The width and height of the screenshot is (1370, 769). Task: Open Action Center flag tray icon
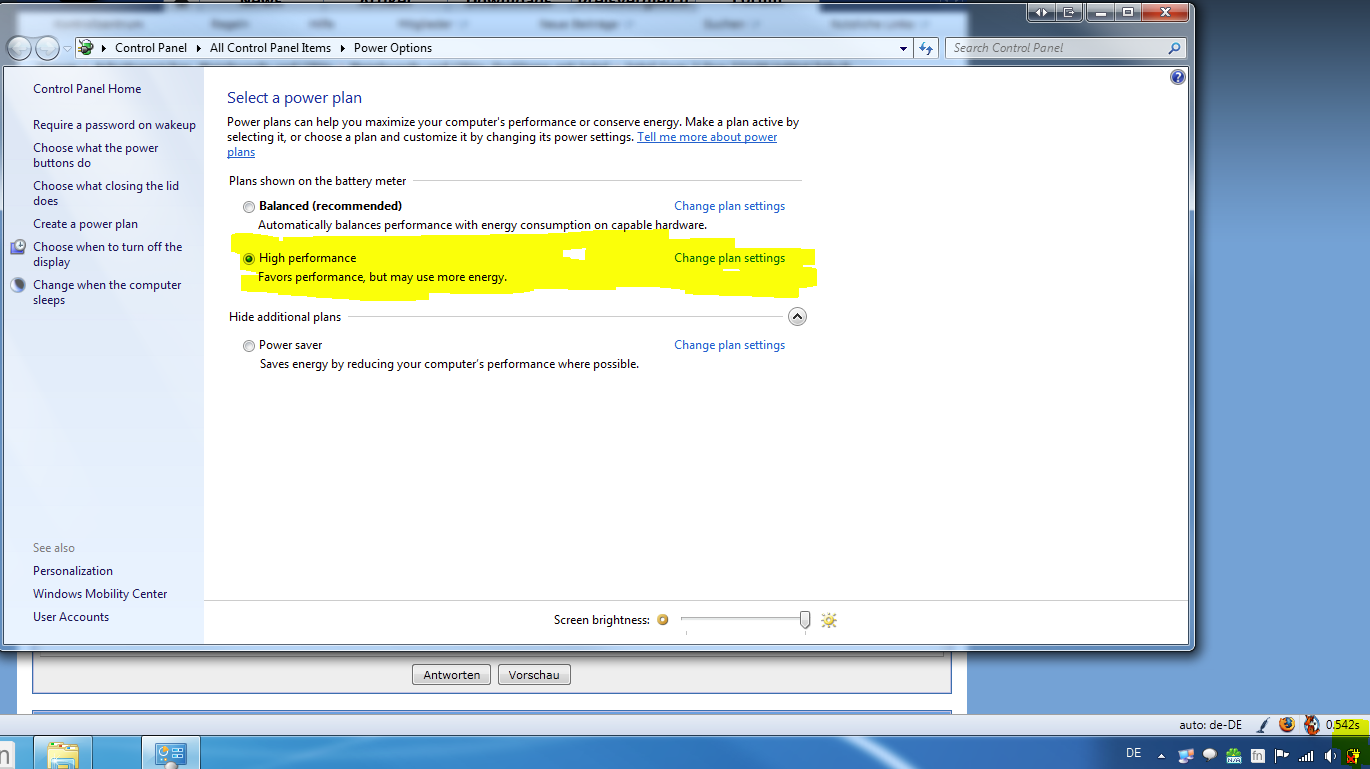[x=1282, y=755]
